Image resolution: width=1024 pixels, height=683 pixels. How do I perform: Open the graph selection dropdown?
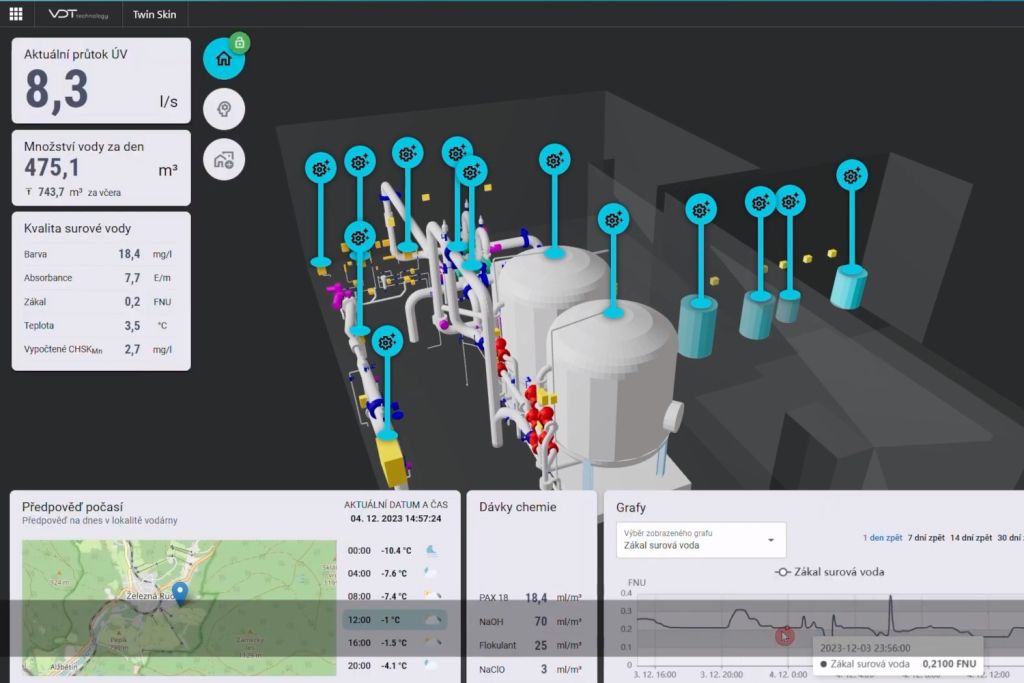click(700, 539)
